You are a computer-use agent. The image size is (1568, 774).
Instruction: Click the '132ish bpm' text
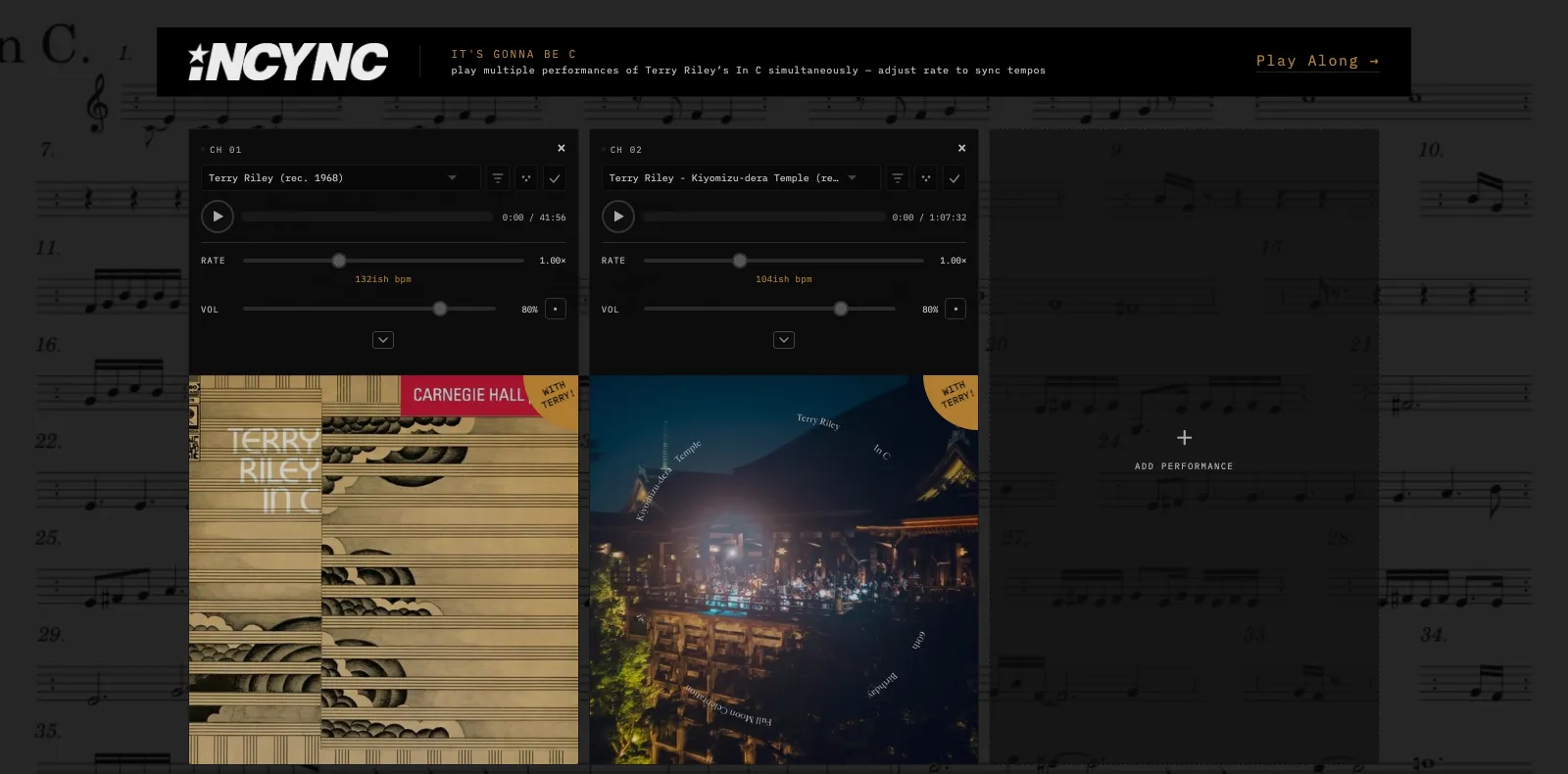(383, 279)
